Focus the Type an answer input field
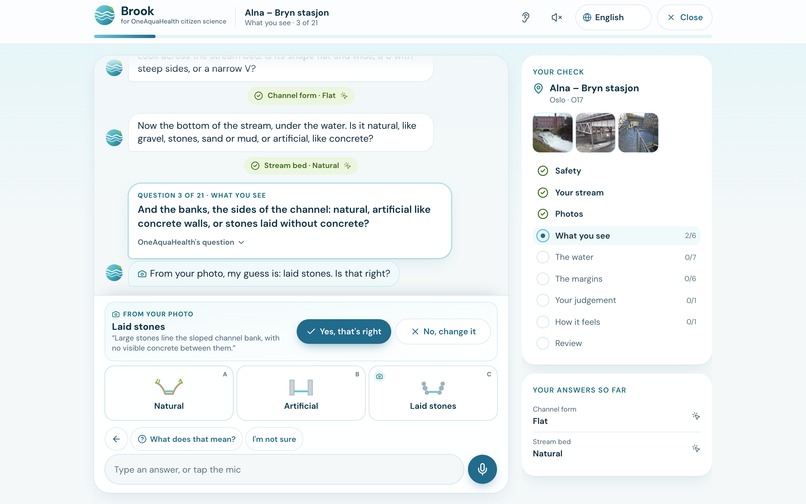Screen dimensions: 806x504 click(284, 470)
